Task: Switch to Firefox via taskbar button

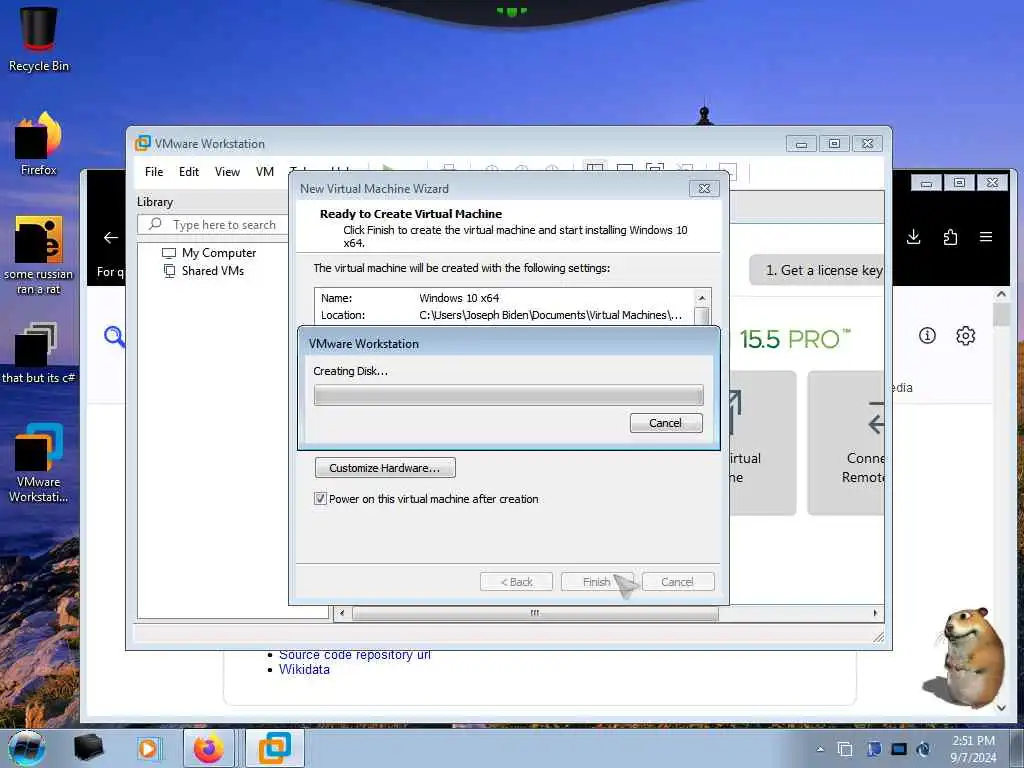Action: (x=209, y=748)
